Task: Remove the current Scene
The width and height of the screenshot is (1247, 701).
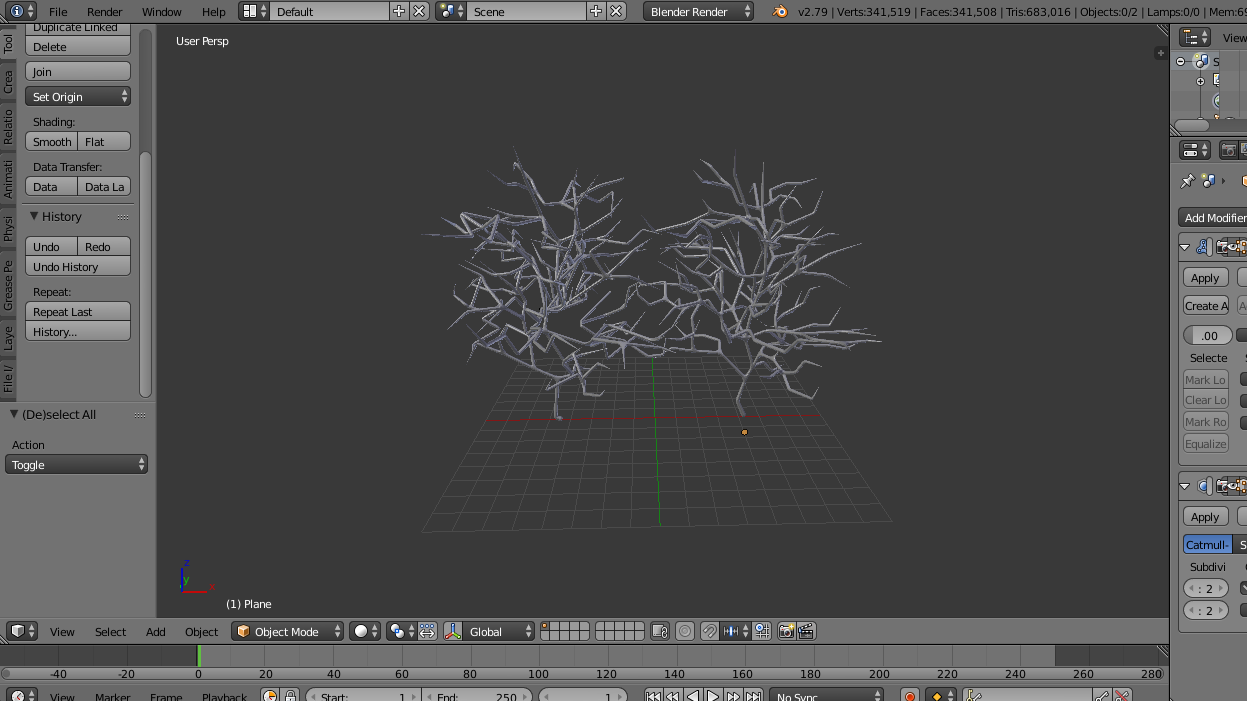Action: (616, 11)
